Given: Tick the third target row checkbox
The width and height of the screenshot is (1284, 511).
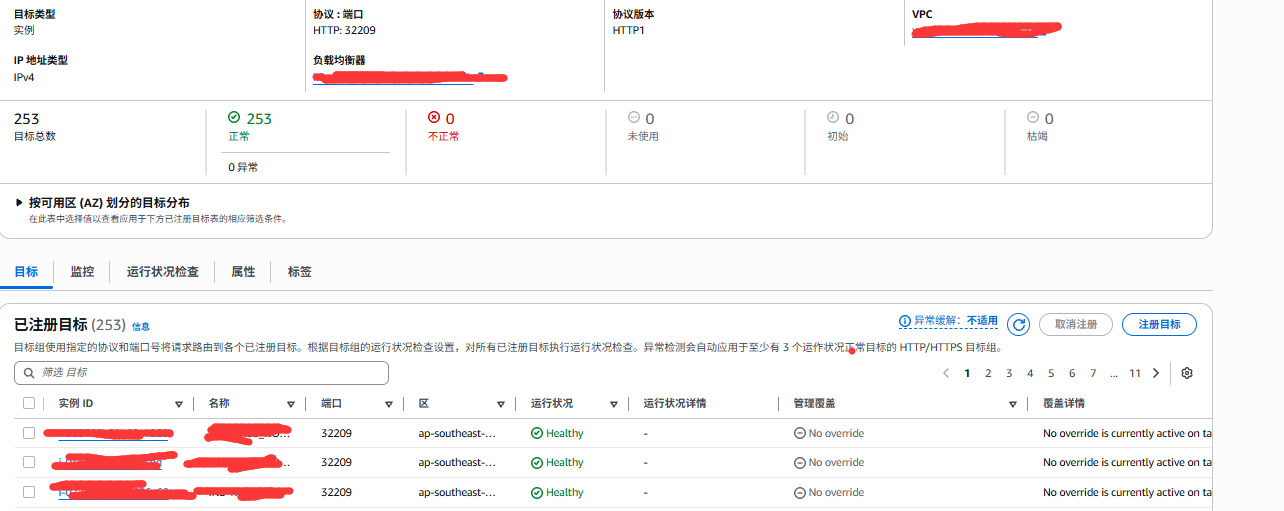Looking at the screenshot, I should [29, 492].
